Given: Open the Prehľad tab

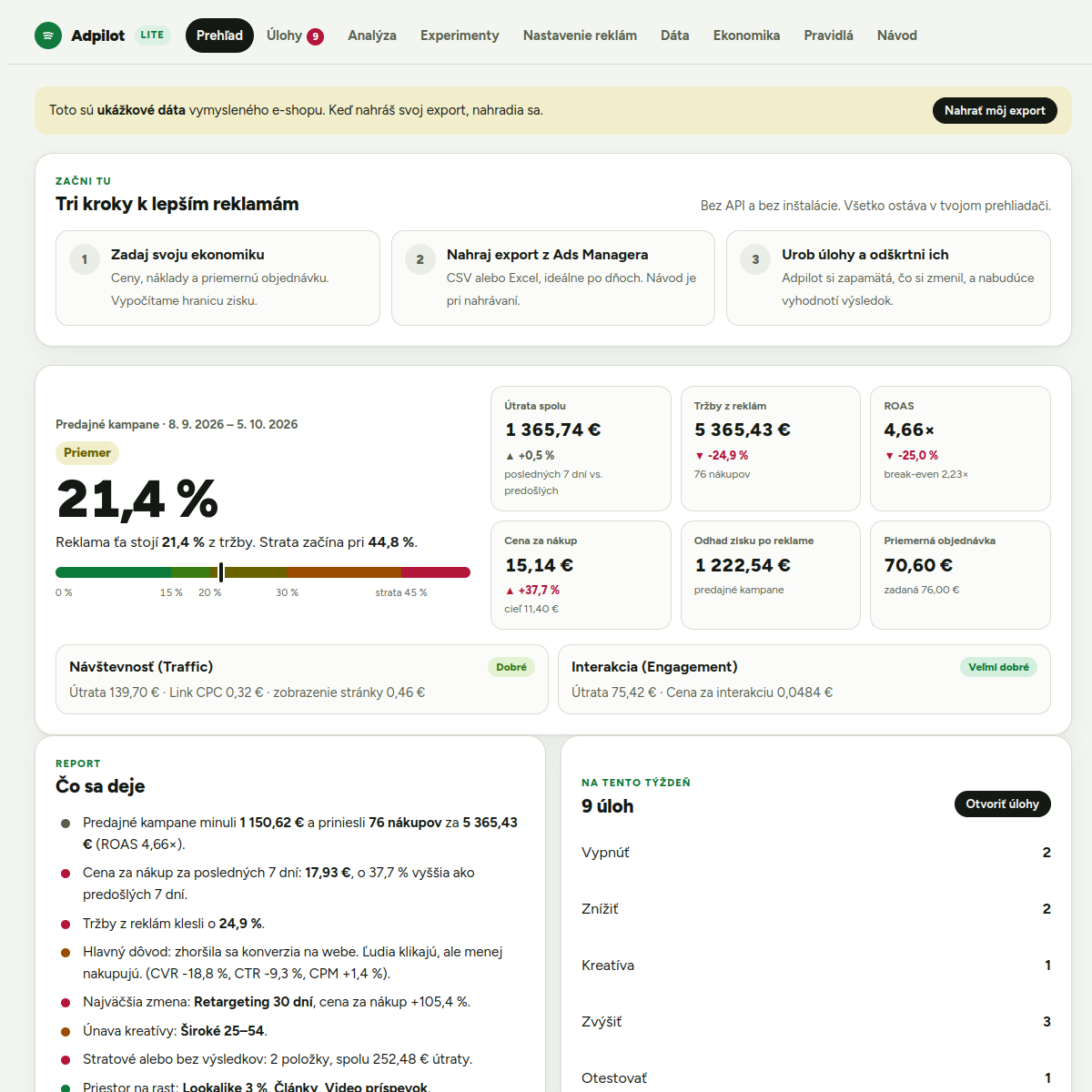Looking at the screenshot, I should [x=219, y=35].
